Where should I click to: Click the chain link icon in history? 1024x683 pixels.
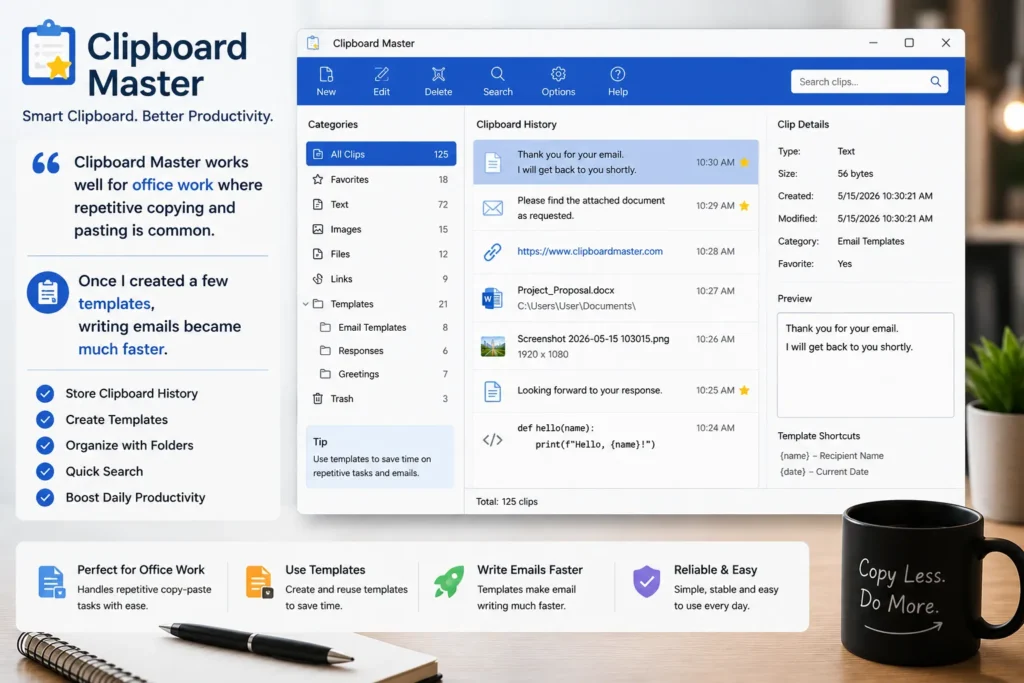point(492,252)
